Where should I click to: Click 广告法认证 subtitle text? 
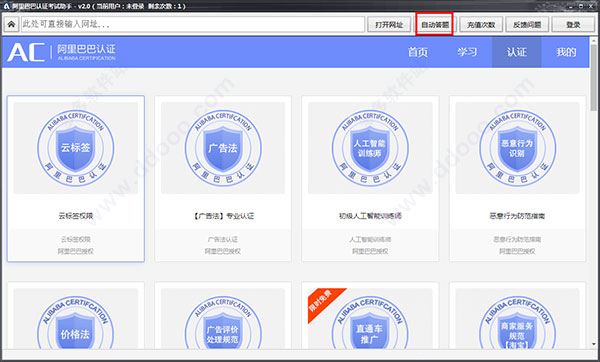pos(223,240)
